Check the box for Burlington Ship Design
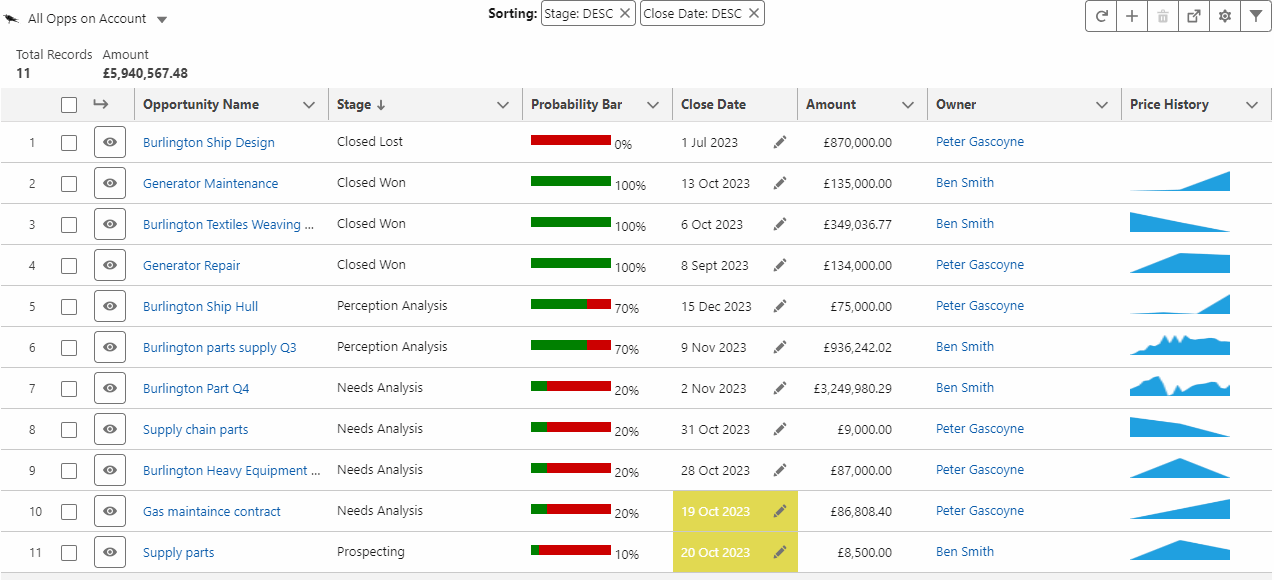This screenshot has height=580, width=1274. 69,143
